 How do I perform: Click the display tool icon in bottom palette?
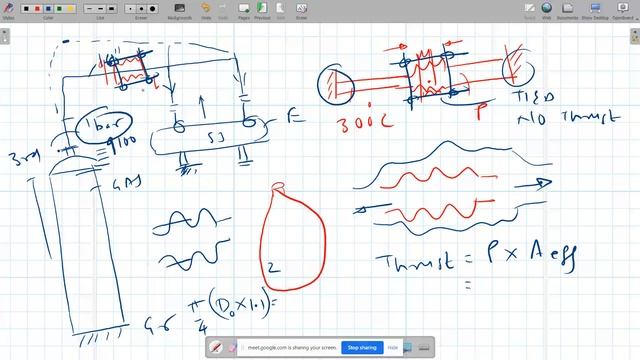(407, 348)
